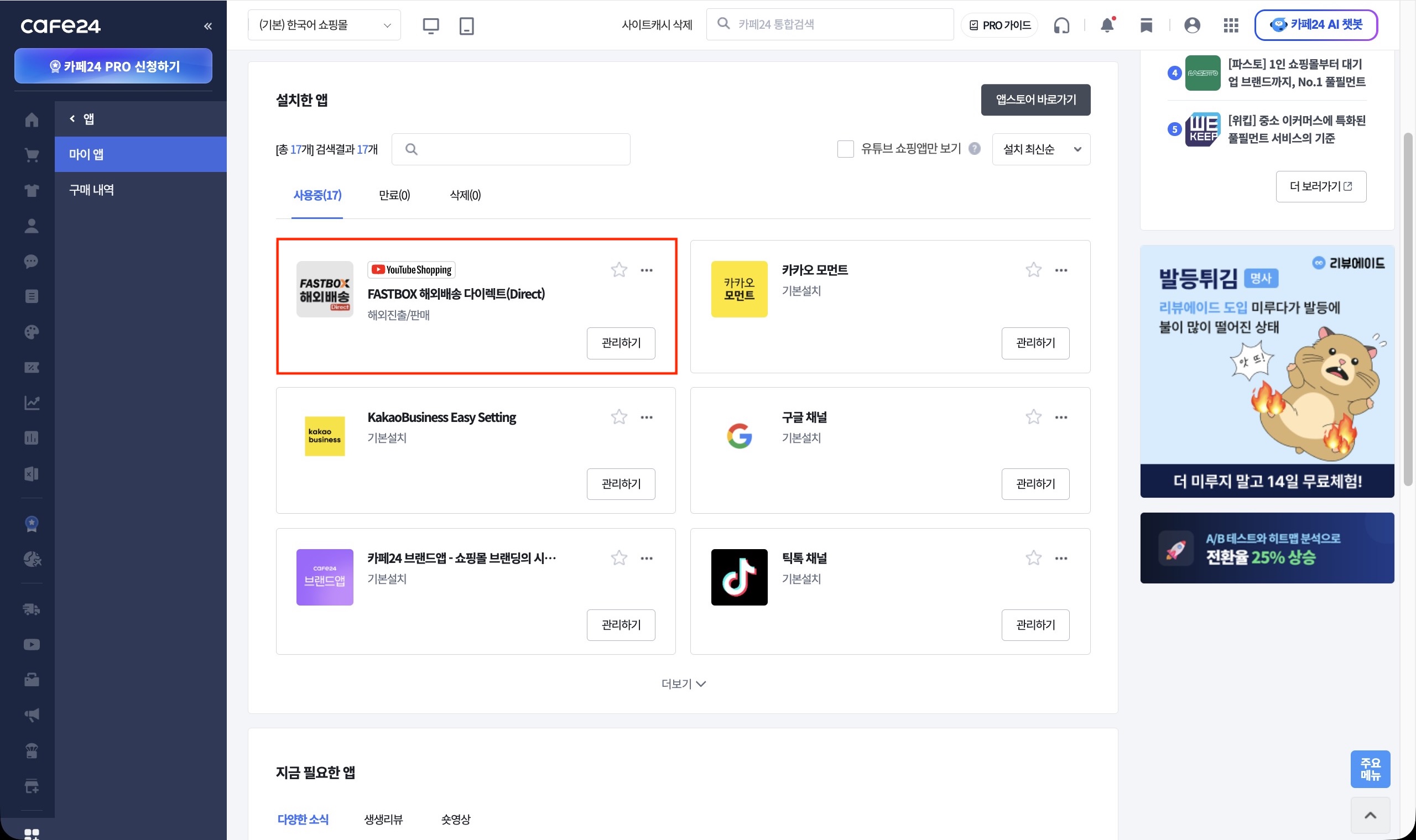Open 마이 앱 in the side menu
This screenshot has height=840, width=1416.
pos(140,154)
